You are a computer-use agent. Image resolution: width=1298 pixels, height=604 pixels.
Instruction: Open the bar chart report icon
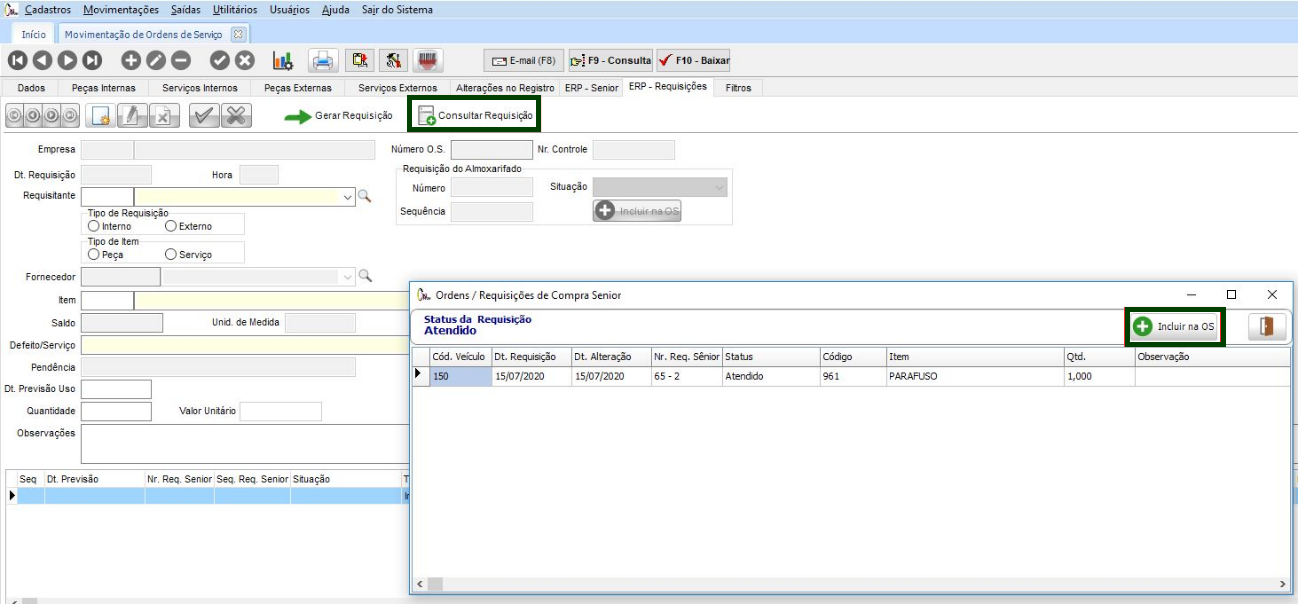283,60
